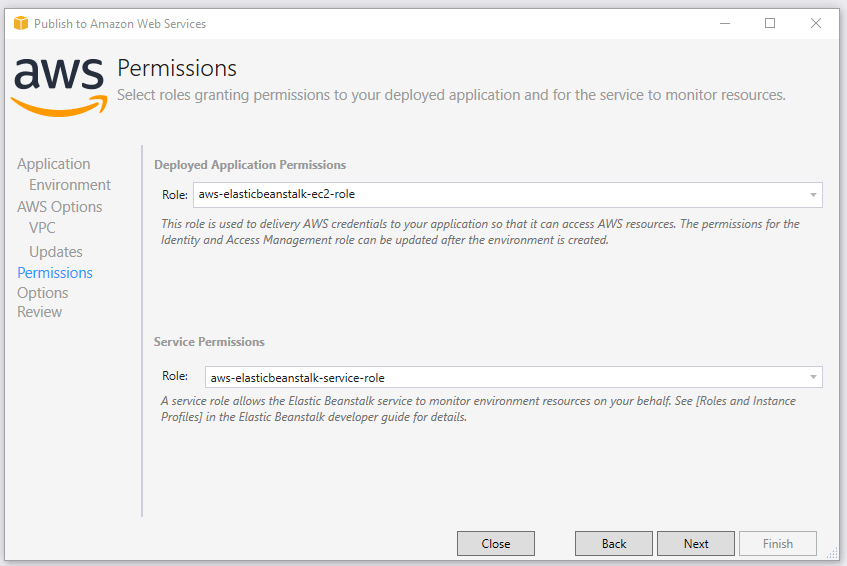Navigate to the Options step
Image resolution: width=847 pixels, height=566 pixels.
tap(43, 293)
